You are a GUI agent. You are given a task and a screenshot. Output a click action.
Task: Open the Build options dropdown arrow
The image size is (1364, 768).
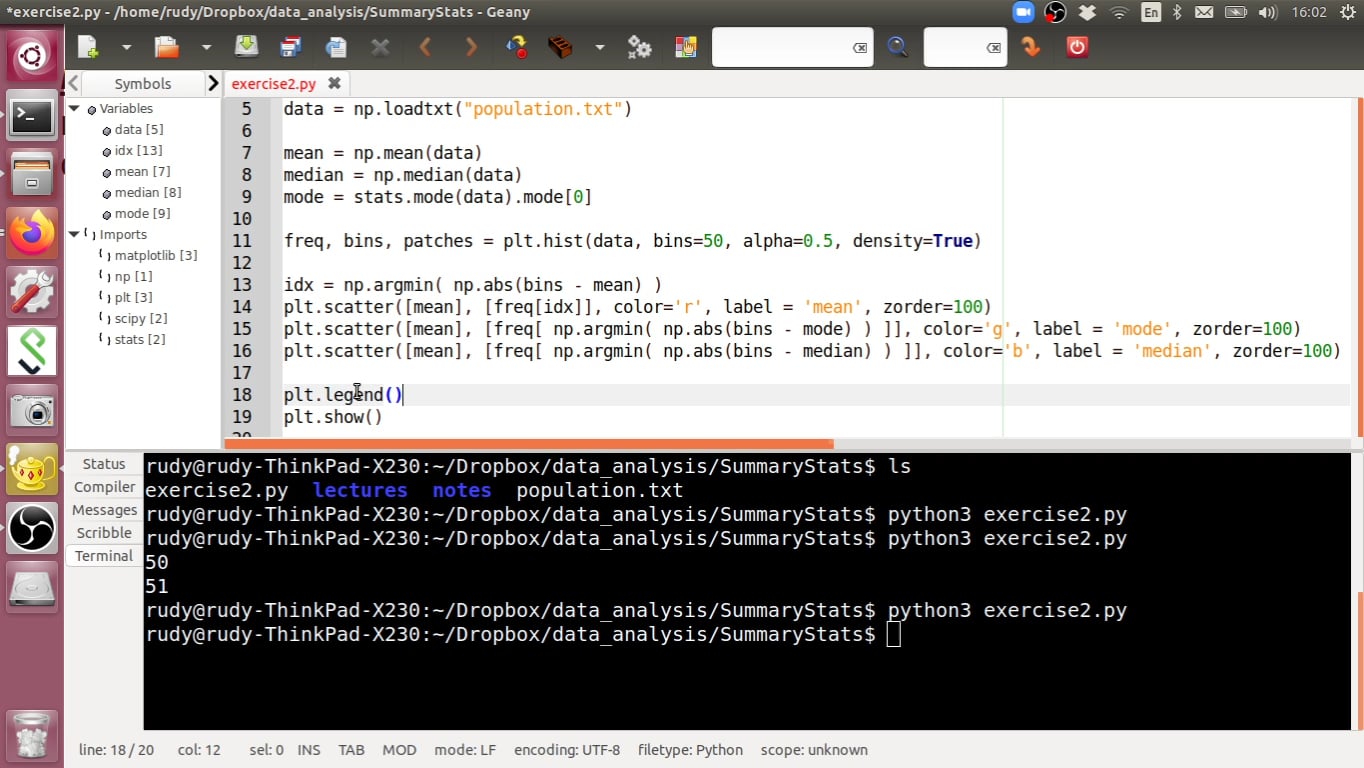pos(599,47)
